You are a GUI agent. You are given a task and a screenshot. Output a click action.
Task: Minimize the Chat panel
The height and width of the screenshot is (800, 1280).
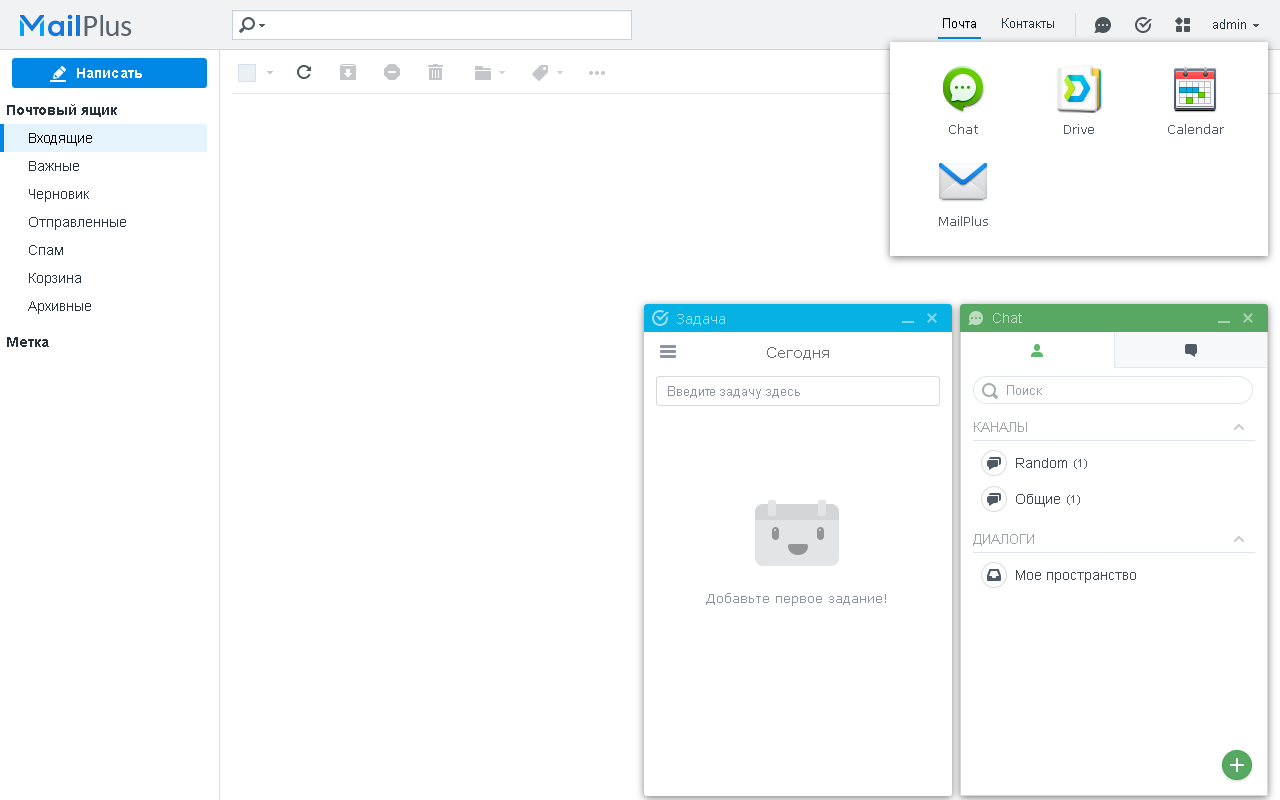[1224, 319]
